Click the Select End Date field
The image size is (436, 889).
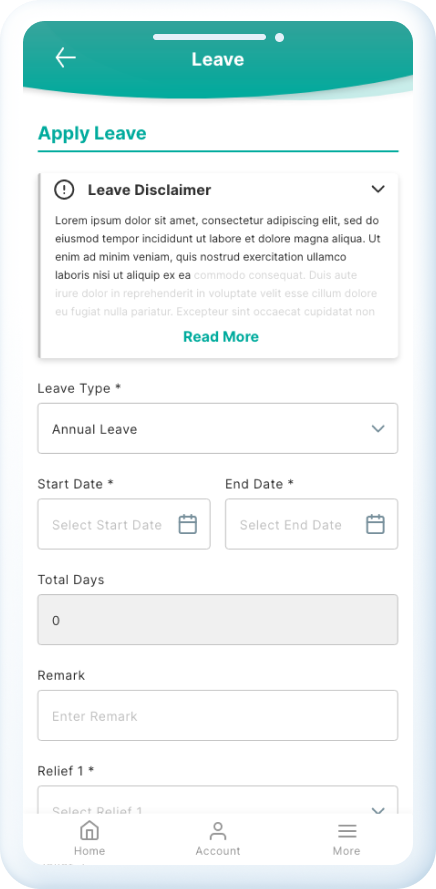point(311,524)
